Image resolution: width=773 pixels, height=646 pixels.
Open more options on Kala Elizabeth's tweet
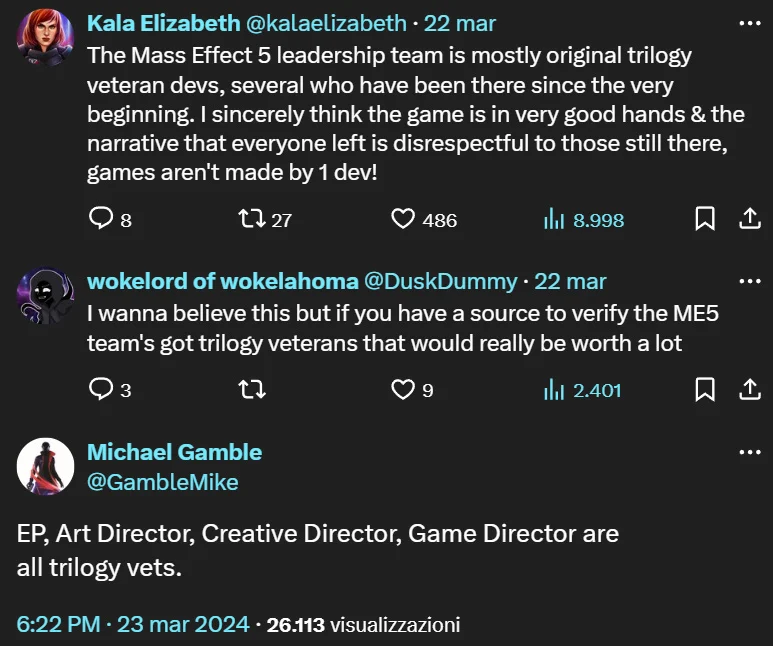[x=749, y=22]
